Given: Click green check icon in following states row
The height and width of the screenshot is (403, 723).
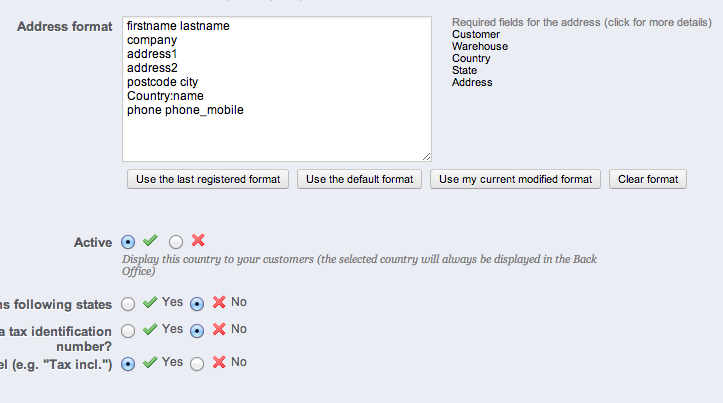Looking at the screenshot, I should tap(150, 302).
